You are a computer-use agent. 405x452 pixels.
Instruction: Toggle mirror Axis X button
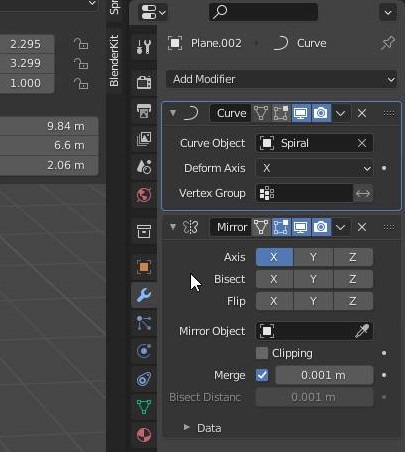coord(274,257)
